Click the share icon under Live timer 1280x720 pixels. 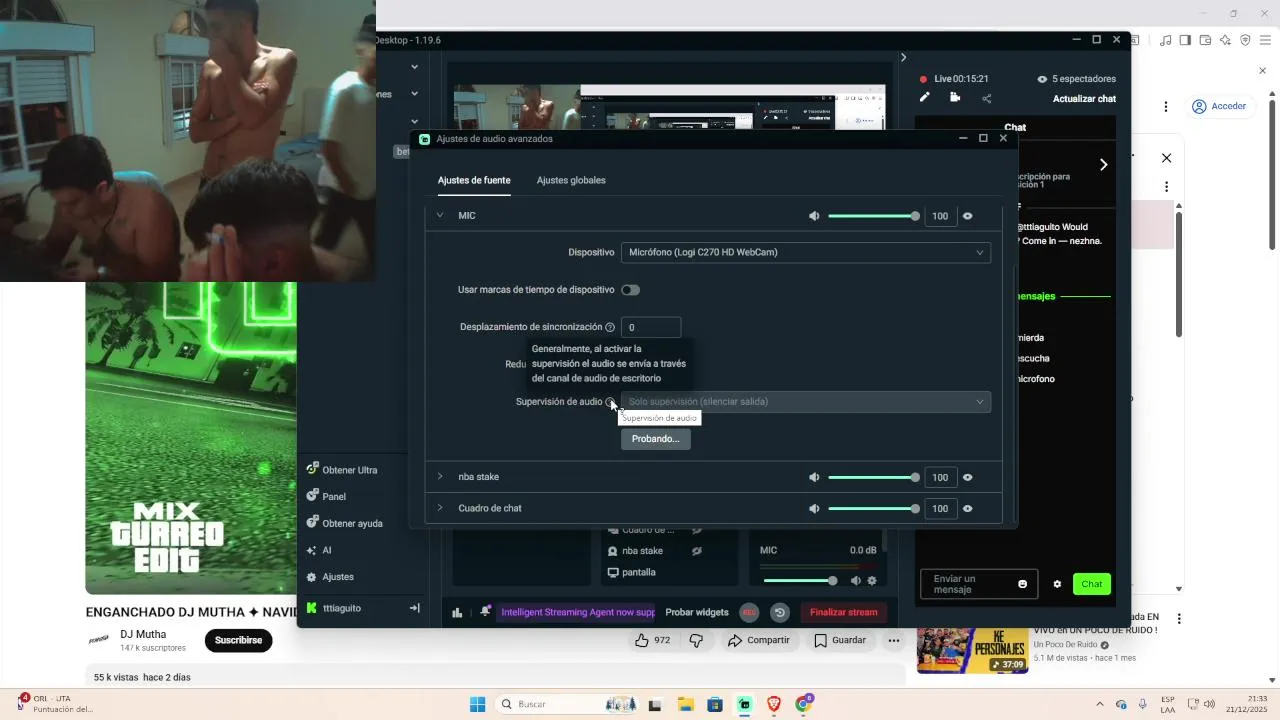pos(987,98)
